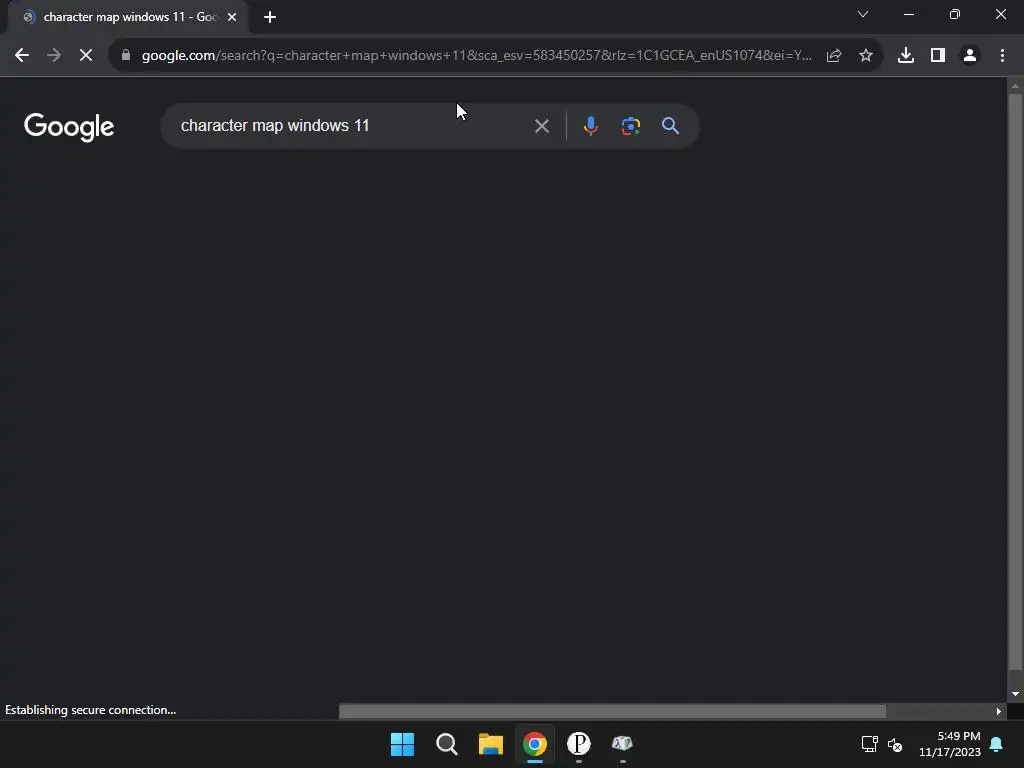Image resolution: width=1024 pixels, height=768 pixels.
Task: Click the Chrome taskbar icon
Action: point(535,744)
